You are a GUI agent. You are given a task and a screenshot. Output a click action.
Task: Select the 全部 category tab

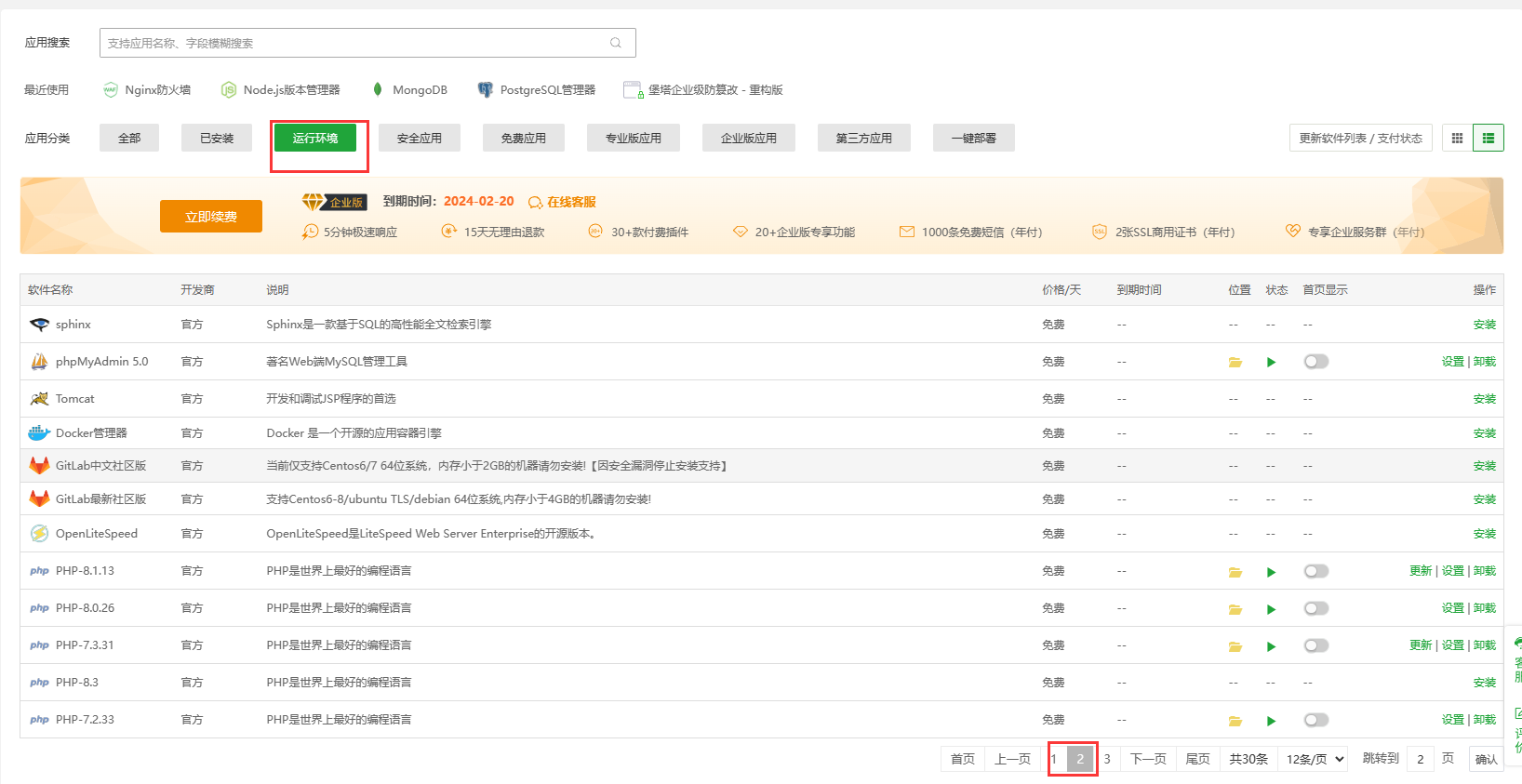pos(129,138)
